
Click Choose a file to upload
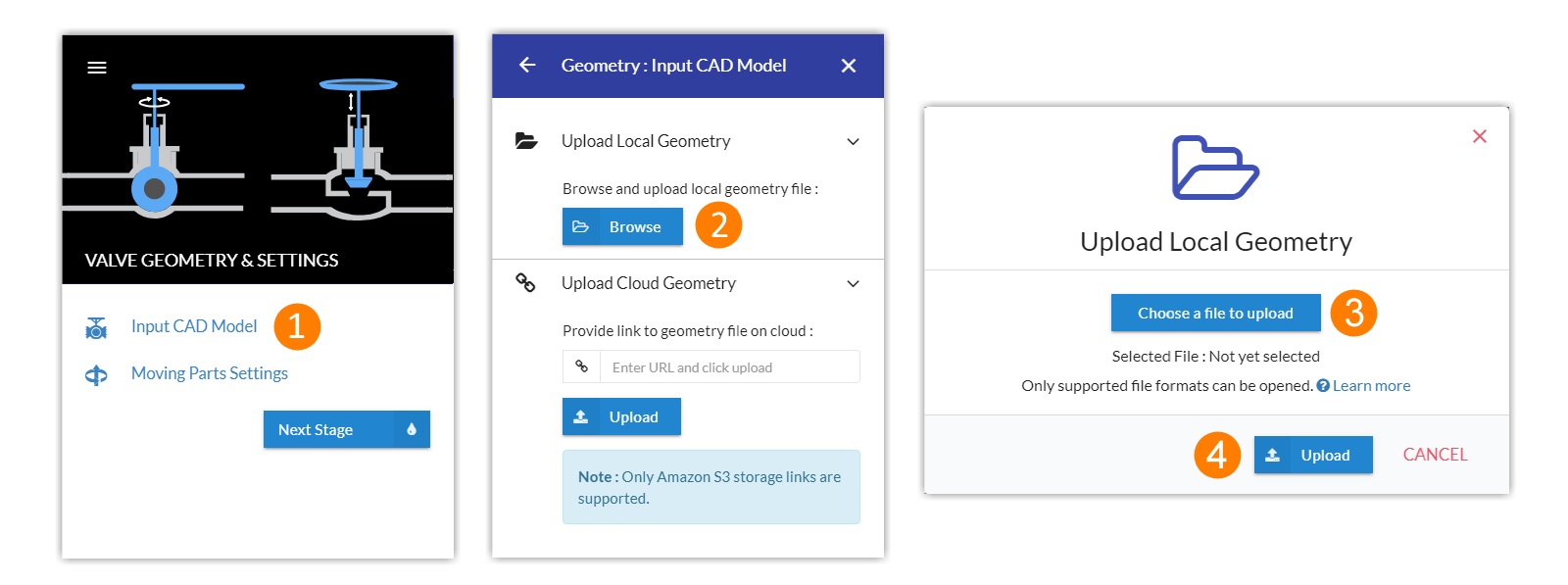1215,314
